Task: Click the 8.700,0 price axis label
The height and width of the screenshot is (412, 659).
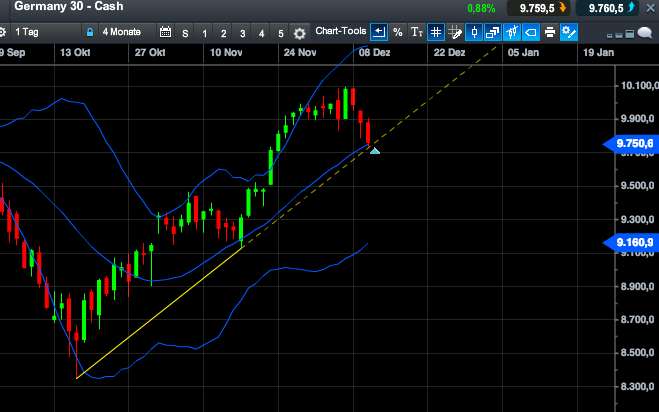Action: 638,320
